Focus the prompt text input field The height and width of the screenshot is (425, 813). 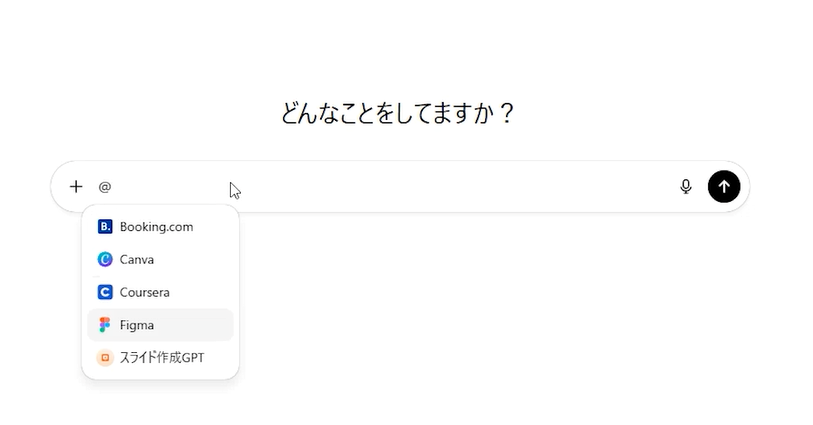coord(400,186)
